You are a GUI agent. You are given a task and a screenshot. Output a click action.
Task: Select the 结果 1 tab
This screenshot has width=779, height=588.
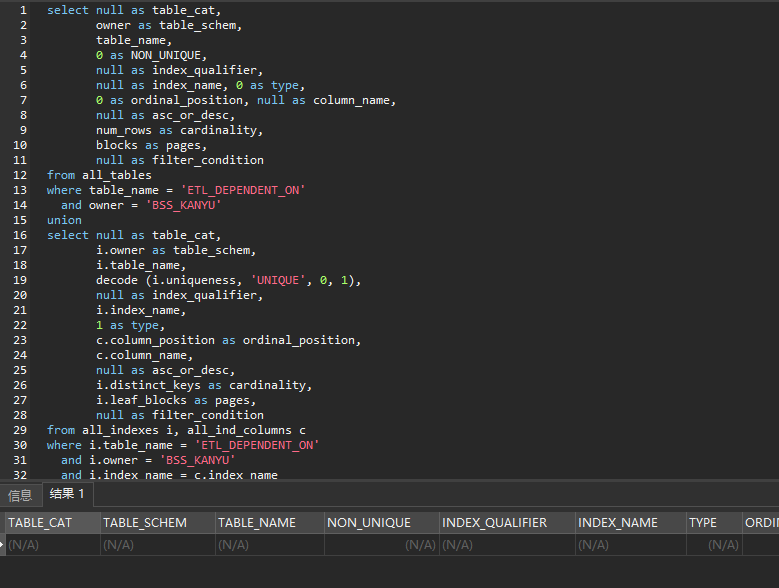pyautogui.click(x=67, y=494)
